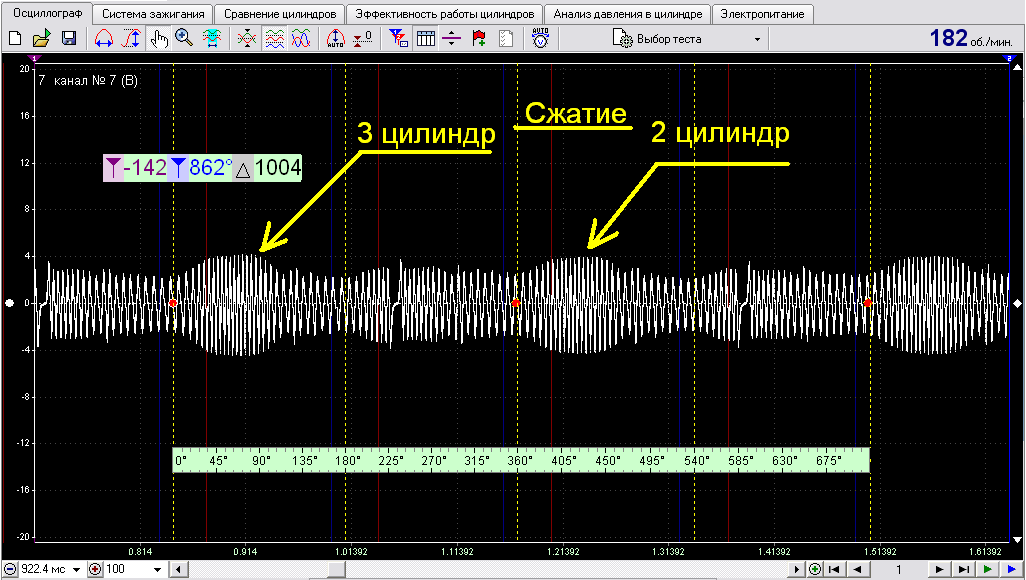Screen dimensions: 1026x580
Task: Open the 922.4 мс time scale dropdown
Action: [77, 570]
